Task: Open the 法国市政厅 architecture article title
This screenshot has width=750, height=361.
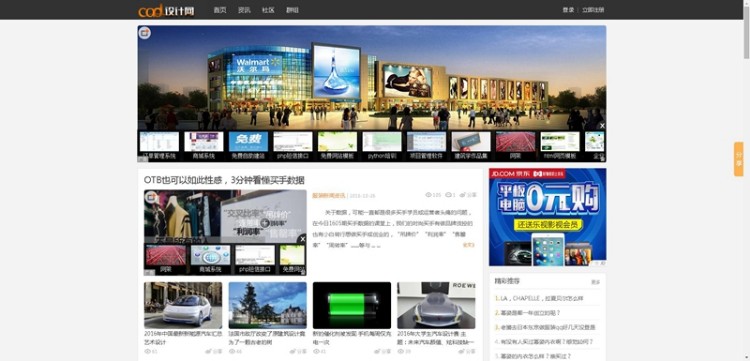Action: (267, 338)
